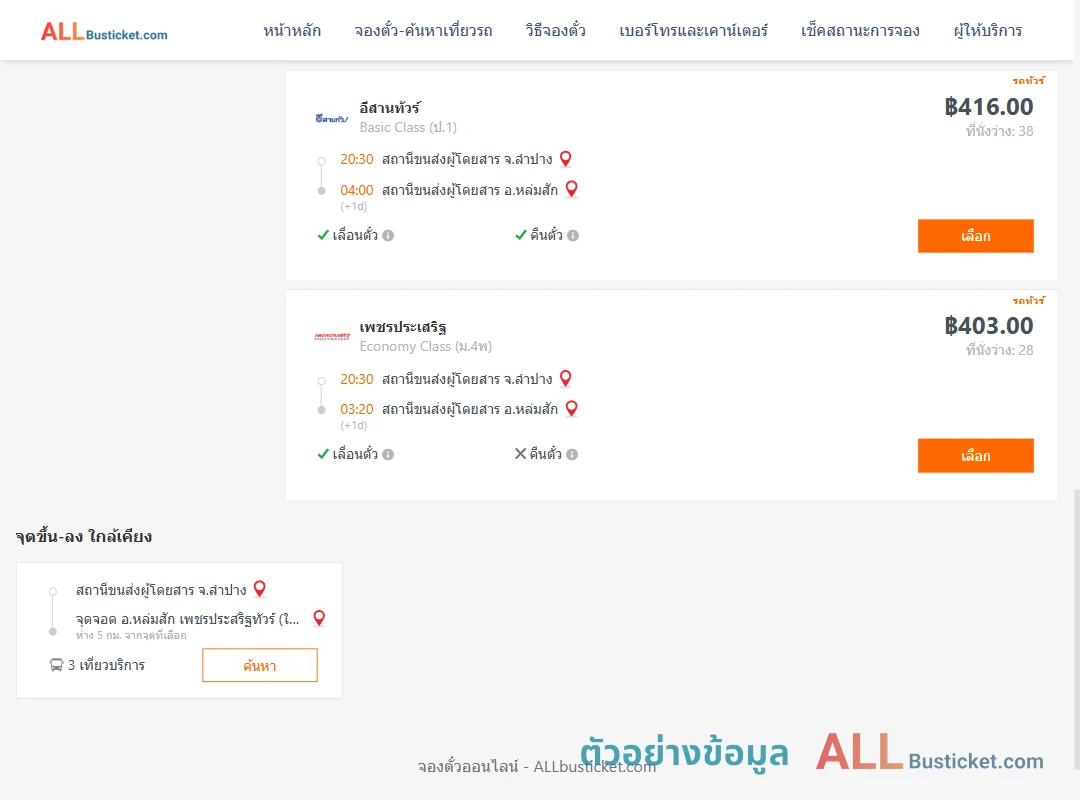Click the 03:20 arrival time

(357, 409)
